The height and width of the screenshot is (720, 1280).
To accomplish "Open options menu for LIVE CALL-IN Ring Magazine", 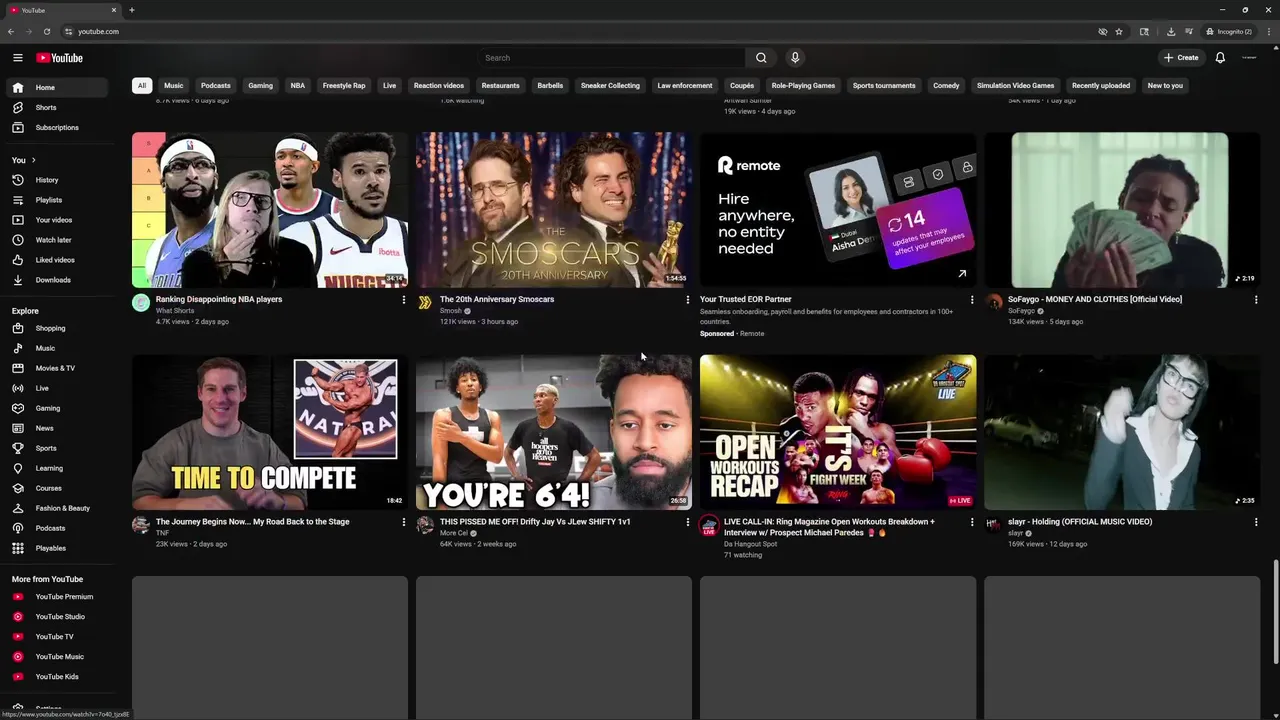I will click(972, 522).
